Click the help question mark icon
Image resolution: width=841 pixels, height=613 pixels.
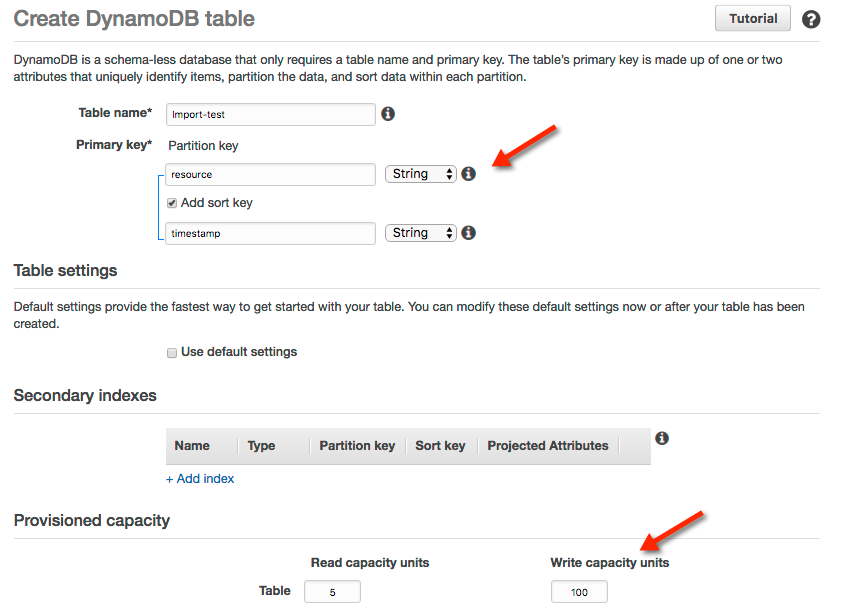pyautogui.click(x=811, y=19)
